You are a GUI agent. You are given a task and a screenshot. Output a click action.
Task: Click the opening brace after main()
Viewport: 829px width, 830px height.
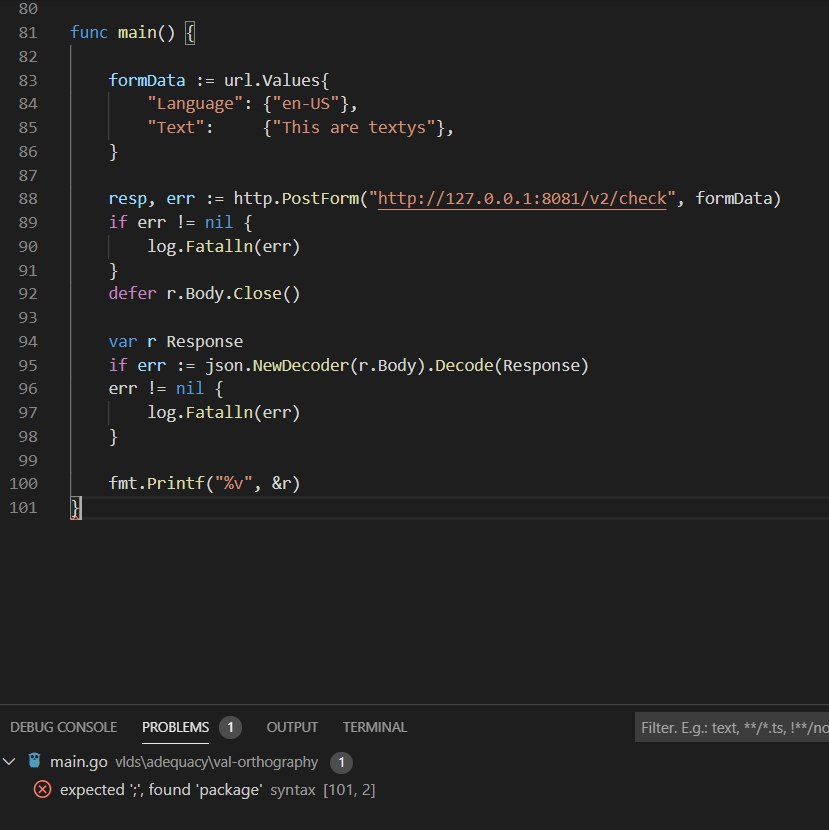[x=190, y=33]
